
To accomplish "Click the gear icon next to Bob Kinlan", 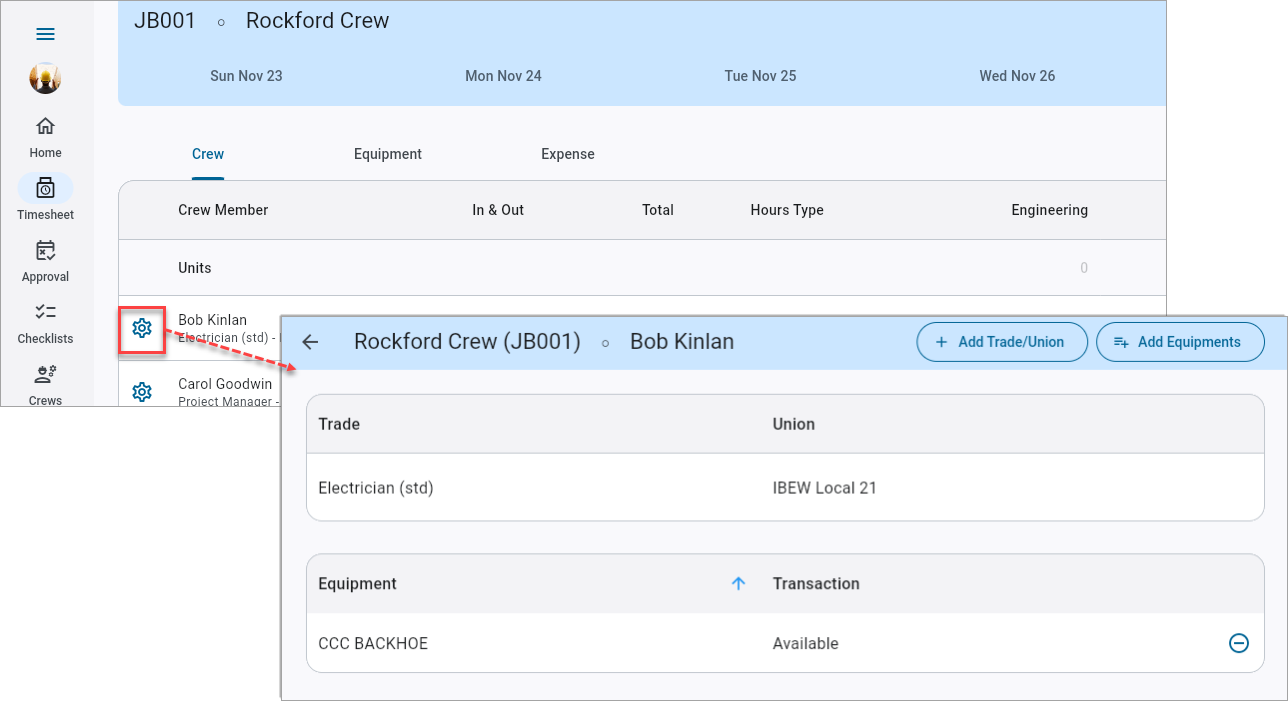I will coord(141,330).
